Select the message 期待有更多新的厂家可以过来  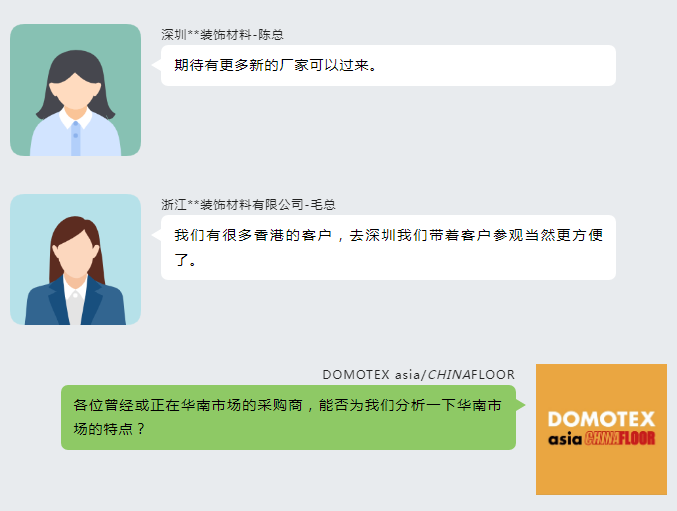coord(388,66)
